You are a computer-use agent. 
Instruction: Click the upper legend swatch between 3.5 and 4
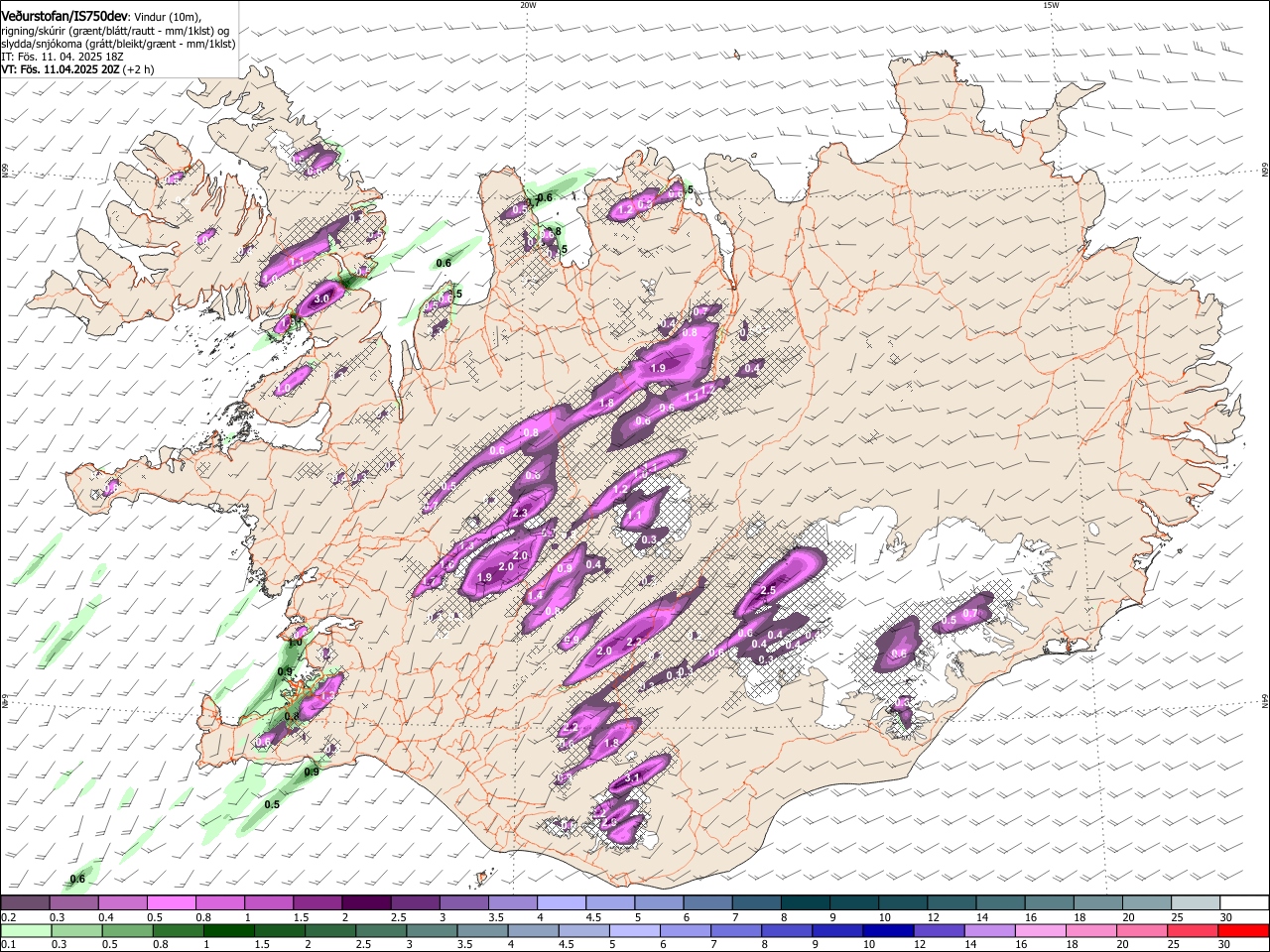(511, 902)
